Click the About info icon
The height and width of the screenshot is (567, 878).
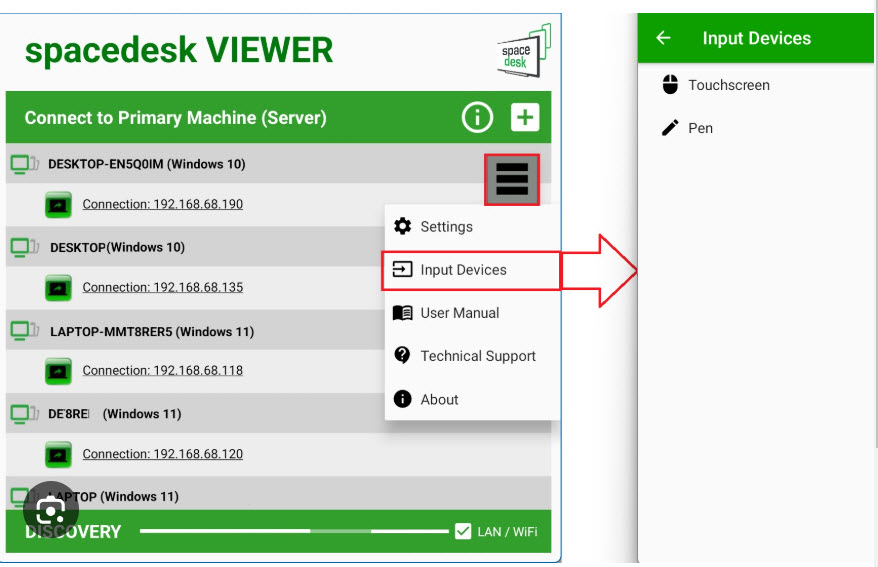coord(402,399)
